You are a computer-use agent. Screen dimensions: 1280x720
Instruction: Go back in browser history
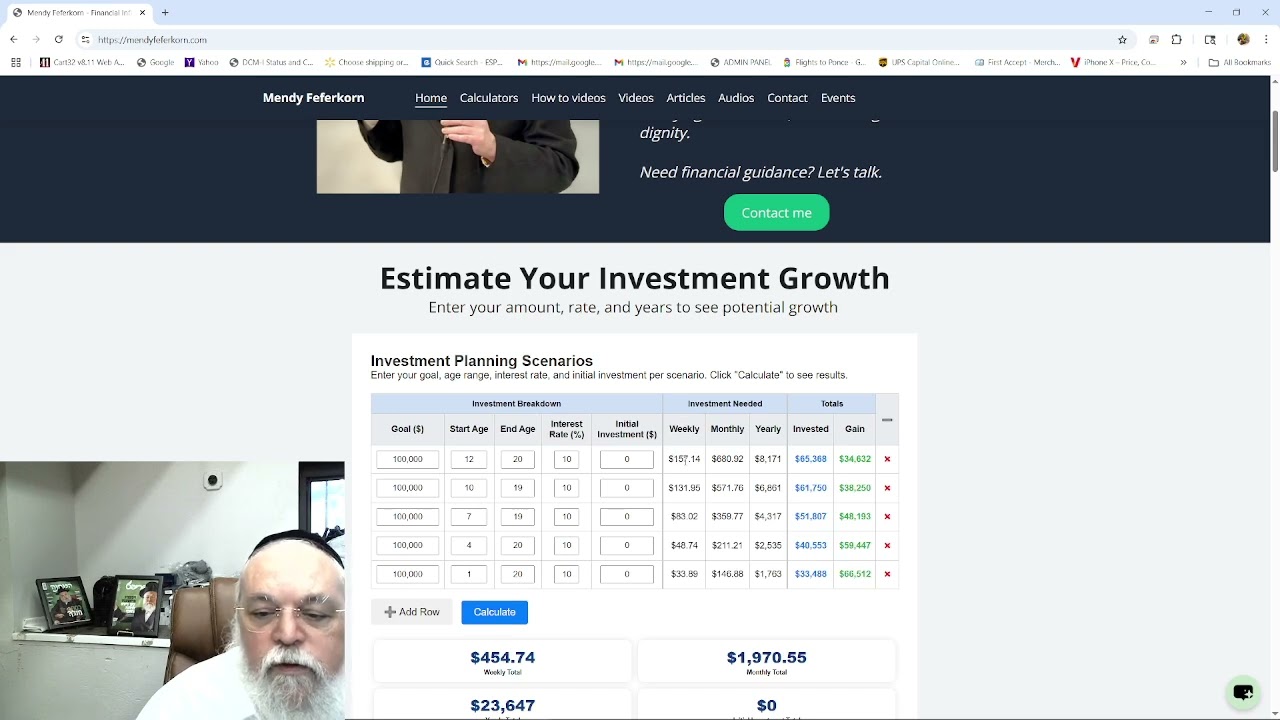(x=13, y=39)
